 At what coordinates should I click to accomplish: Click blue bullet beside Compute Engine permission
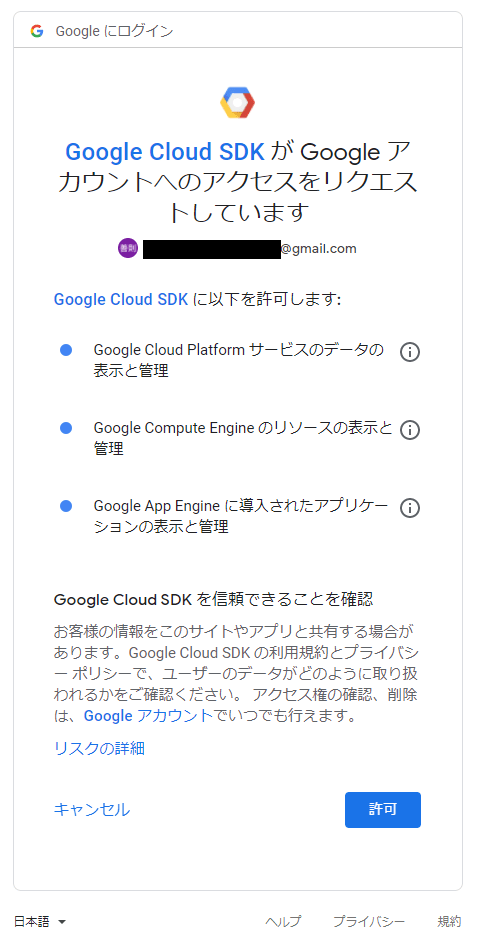pyautogui.click(x=66, y=428)
